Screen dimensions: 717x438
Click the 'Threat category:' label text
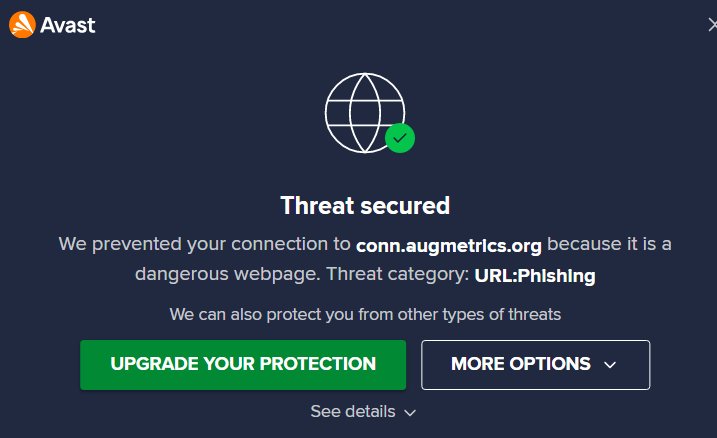point(398,274)
